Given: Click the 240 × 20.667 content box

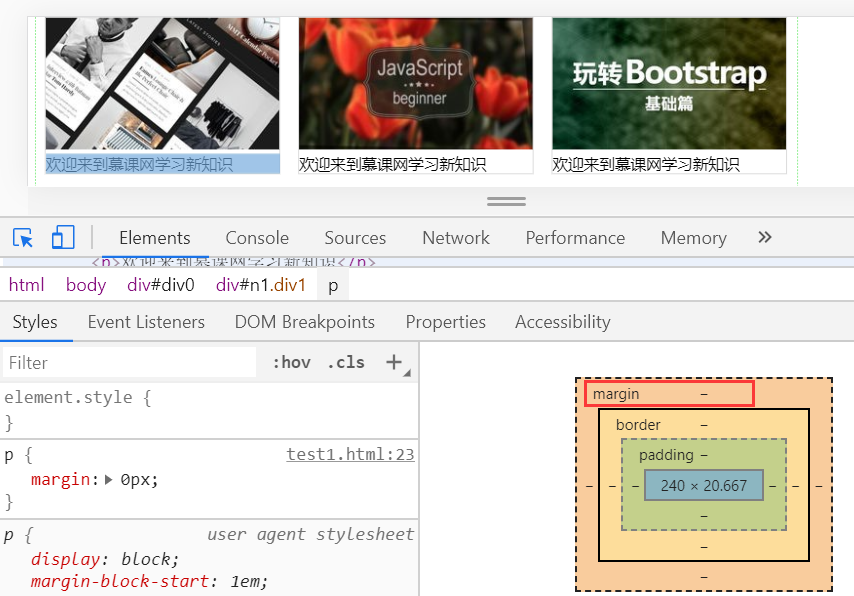Looking at the screenshot, I should tap(704, 485).
